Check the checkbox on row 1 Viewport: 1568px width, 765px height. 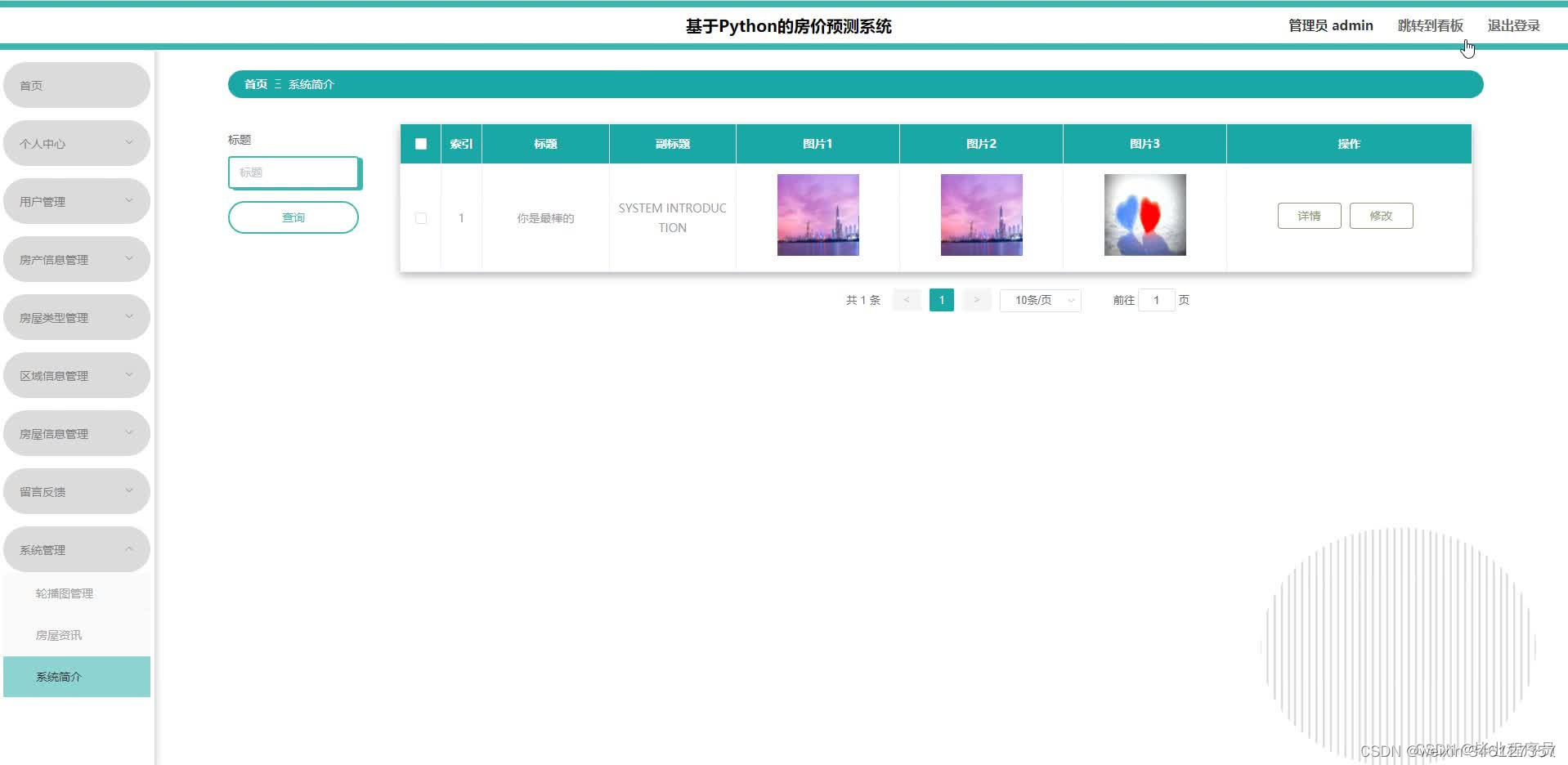[x=420, y=217]
